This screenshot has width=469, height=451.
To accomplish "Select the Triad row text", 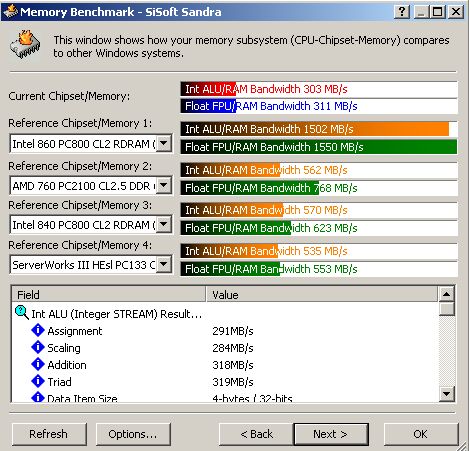I will click(59, 382).
